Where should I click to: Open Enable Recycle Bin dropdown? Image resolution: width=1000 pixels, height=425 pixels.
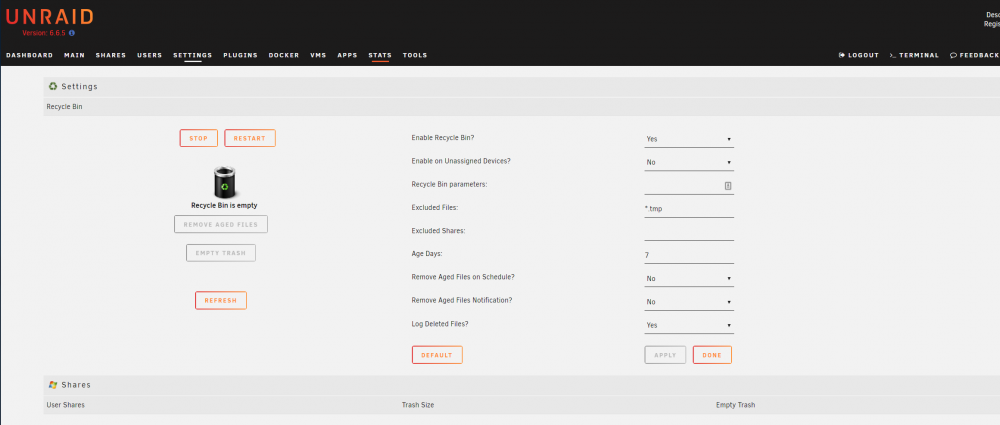[x=689, y=139]
